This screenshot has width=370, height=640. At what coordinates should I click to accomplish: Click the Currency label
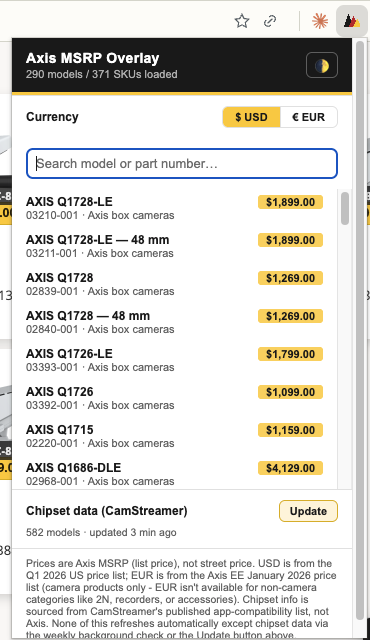coord(52,117)
